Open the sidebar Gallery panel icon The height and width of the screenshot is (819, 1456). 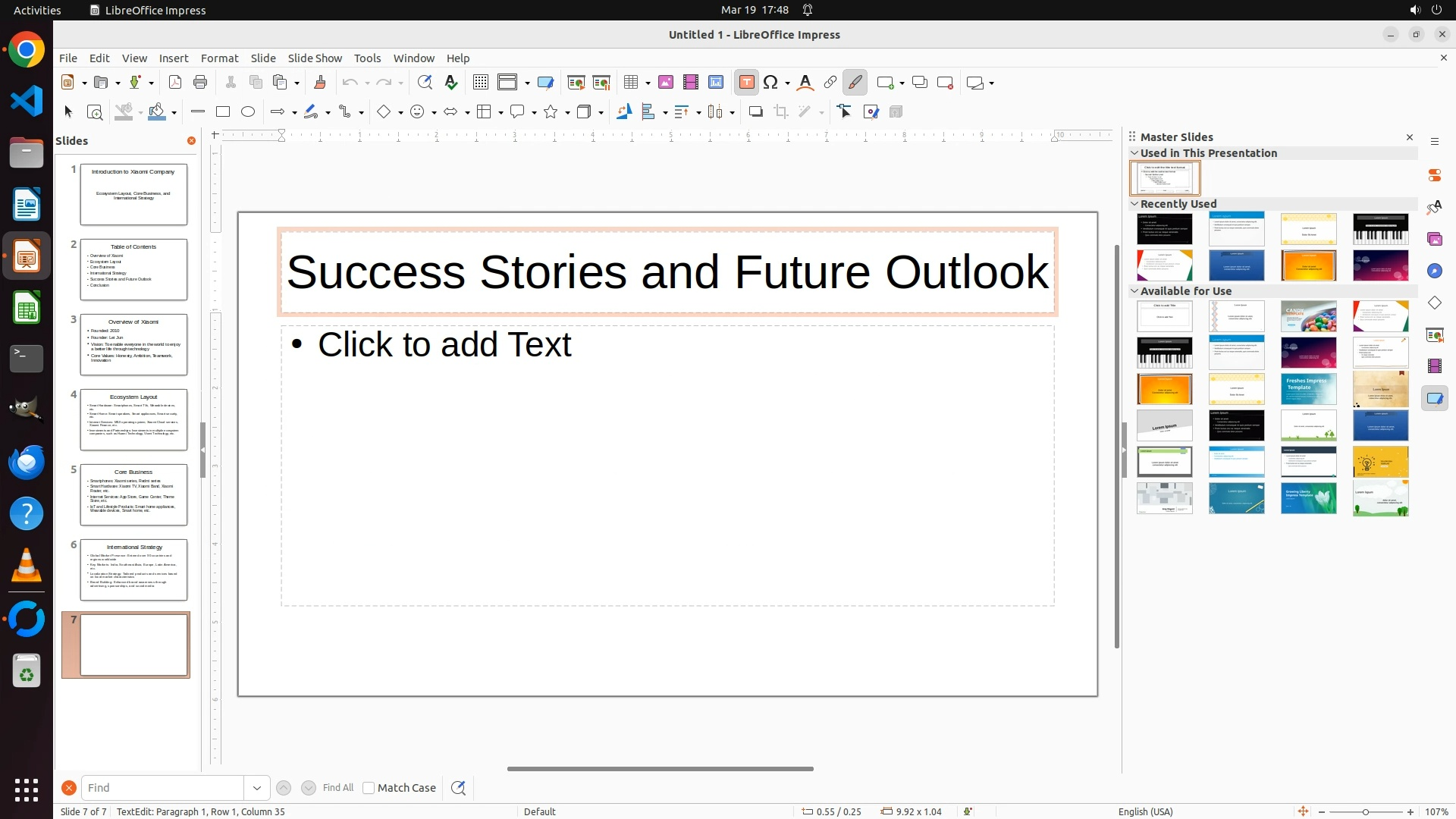(x=1434, y=239)
